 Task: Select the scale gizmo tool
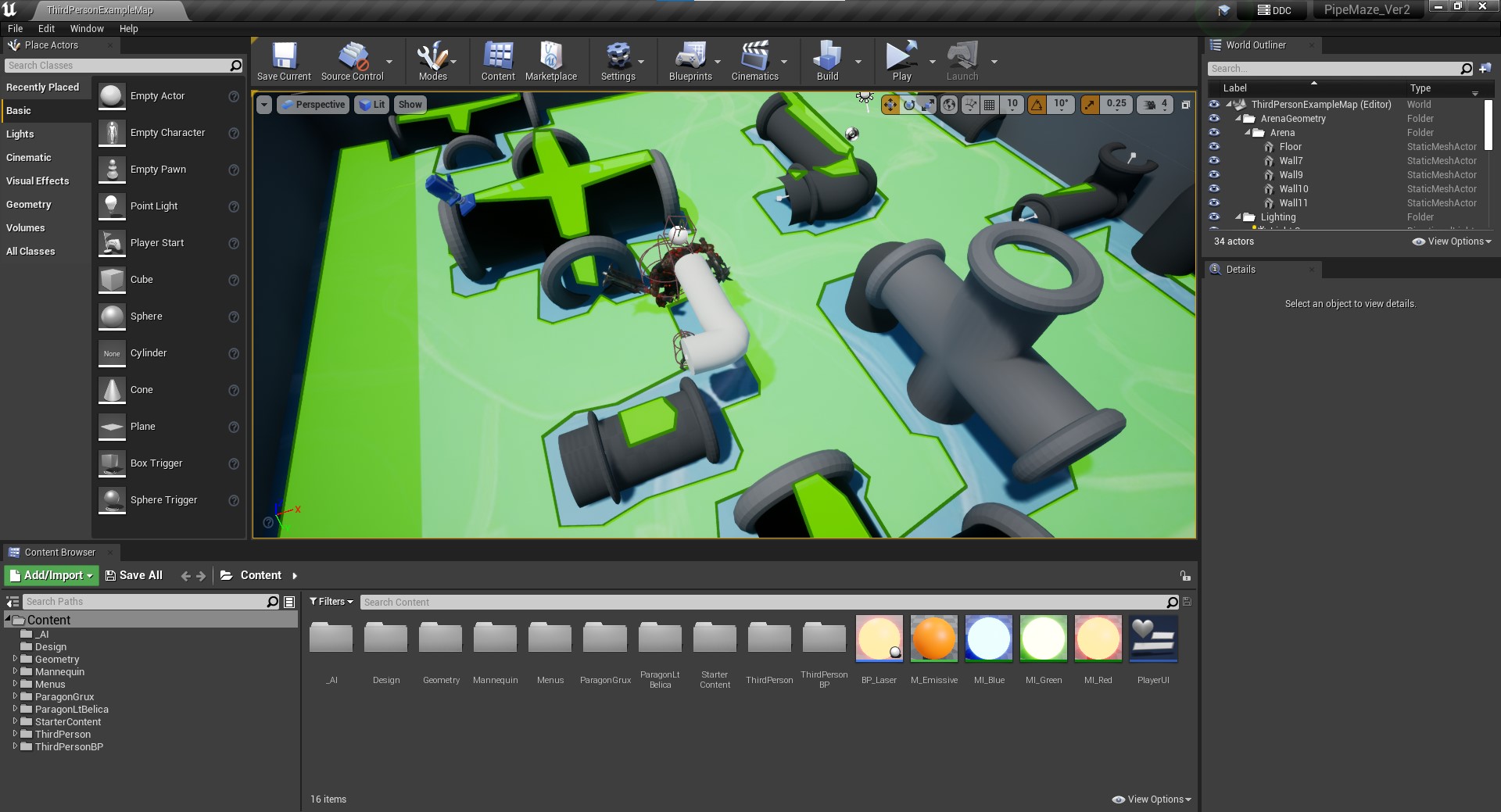(927, 105)
